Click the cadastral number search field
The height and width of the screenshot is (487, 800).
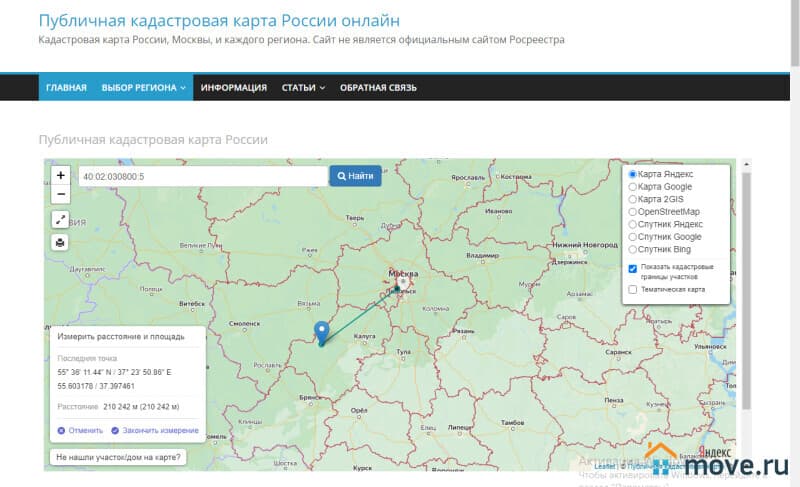202,176
